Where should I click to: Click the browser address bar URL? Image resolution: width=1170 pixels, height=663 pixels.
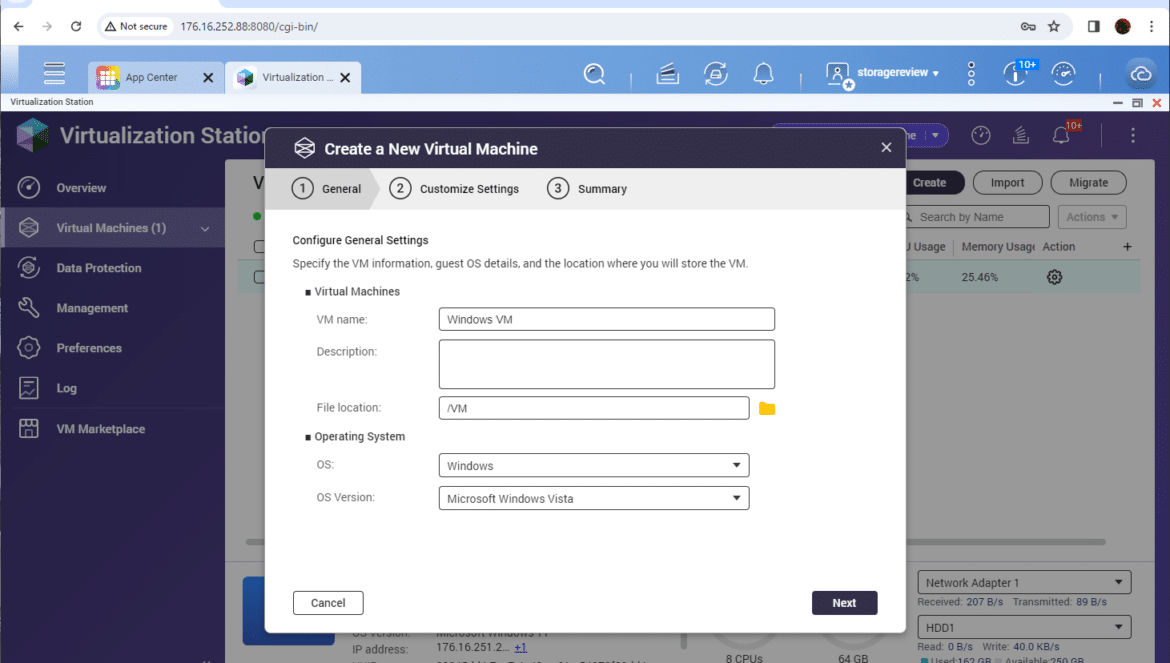[x=249, y=27]
